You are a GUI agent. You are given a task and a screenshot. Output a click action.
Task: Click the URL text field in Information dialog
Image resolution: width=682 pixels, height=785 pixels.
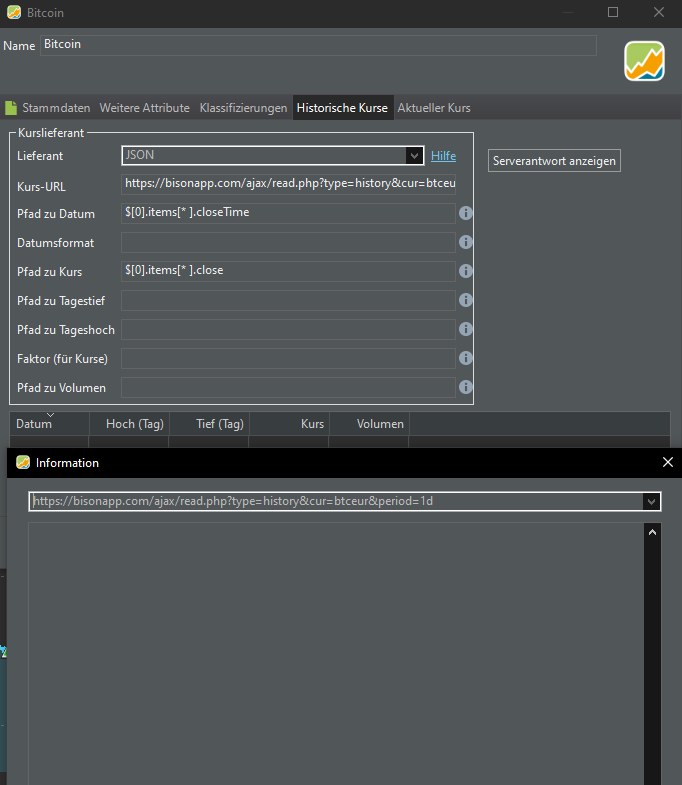click(336, 502)
